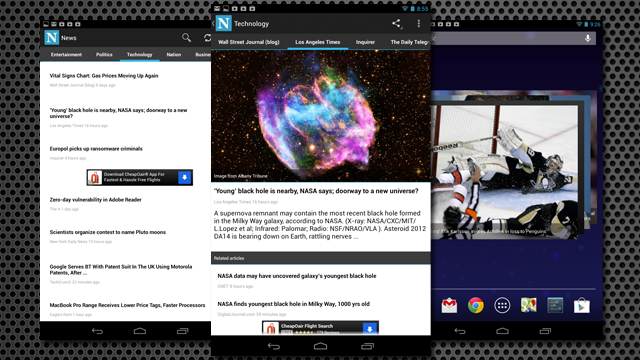Refresh the News feed list
This screenshot has width=640, height=360.
point(207,38)
